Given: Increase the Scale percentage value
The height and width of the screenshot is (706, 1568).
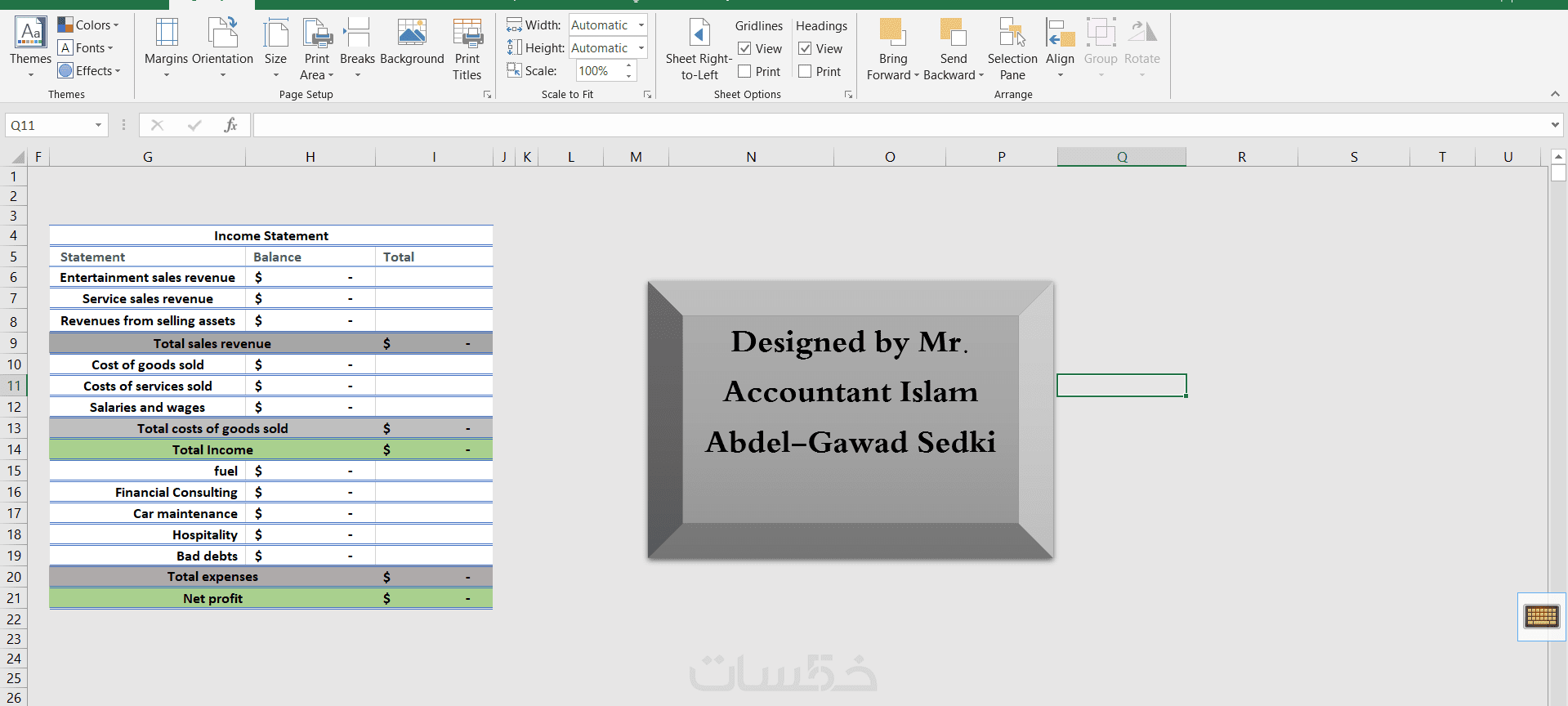Looking at the screenshot, I should 628,66.
